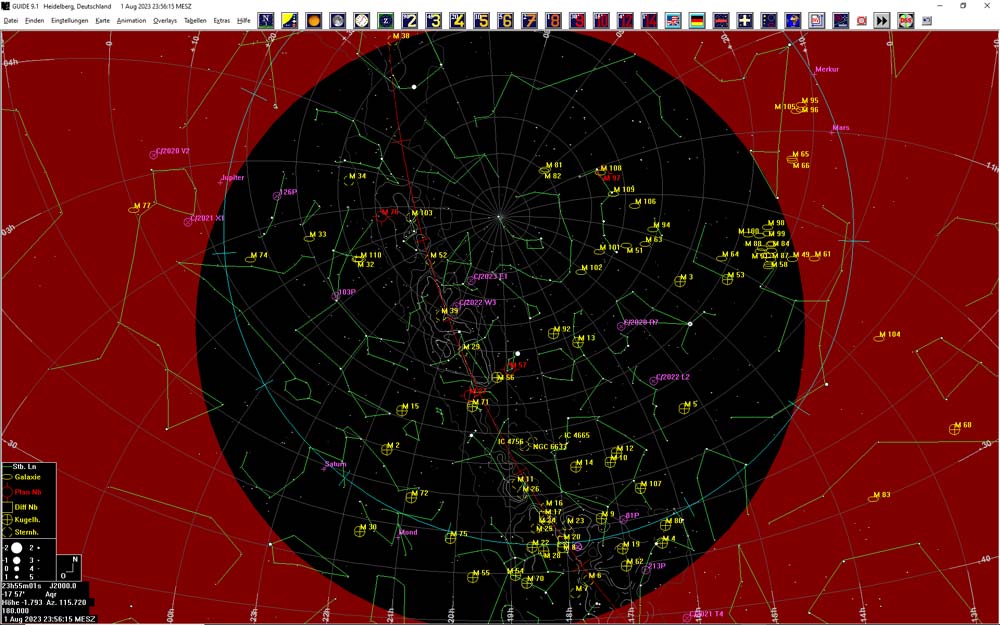Viewport: 1000px width, 625px height.
Task: Click the N/O compass orientation box
Action: point(69,568)
